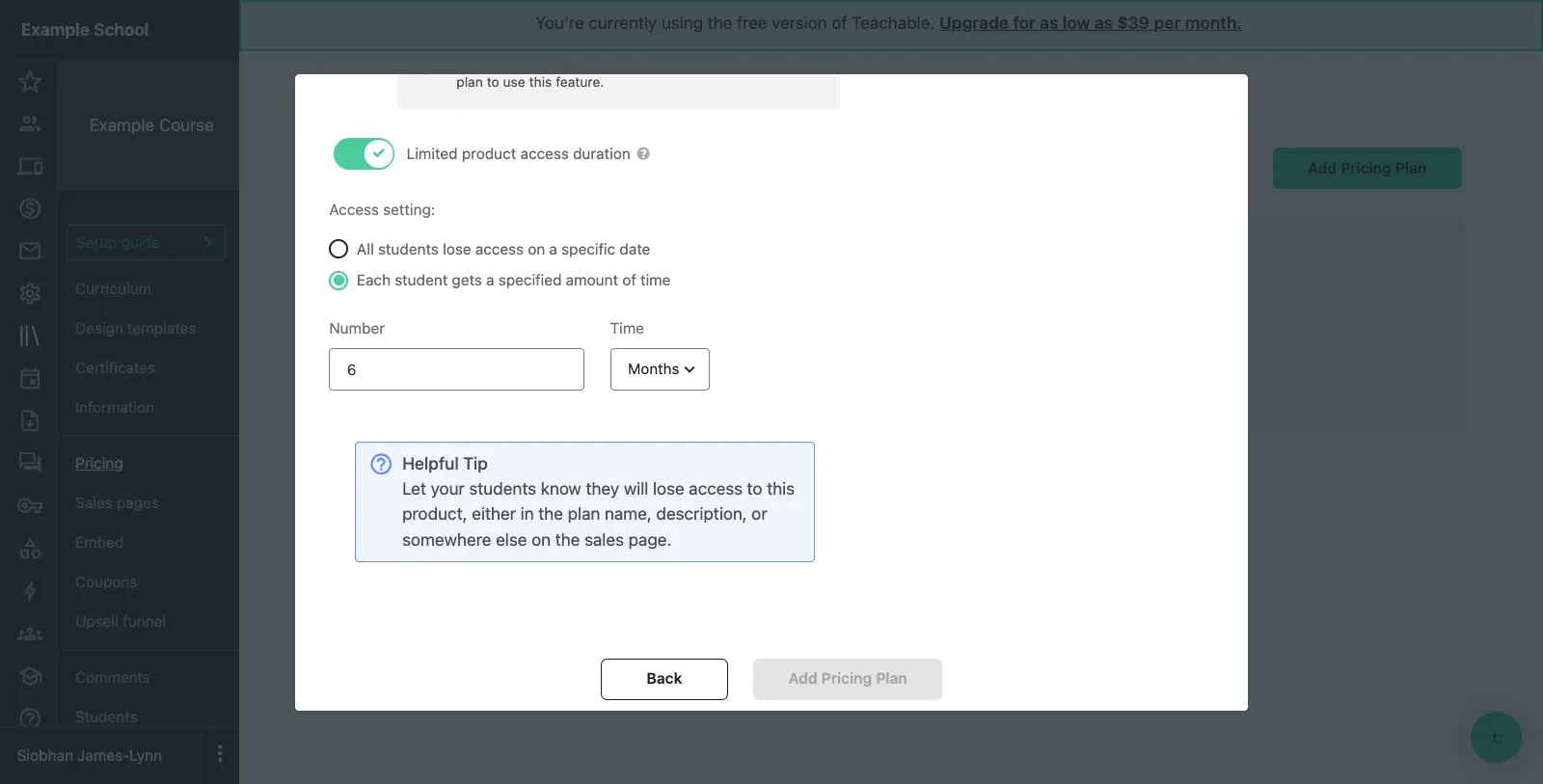Open the group of people icon in the sidebar
The height and width of the screenshot is (784, 1543).
pyautogui.click(x=30, y=634)
